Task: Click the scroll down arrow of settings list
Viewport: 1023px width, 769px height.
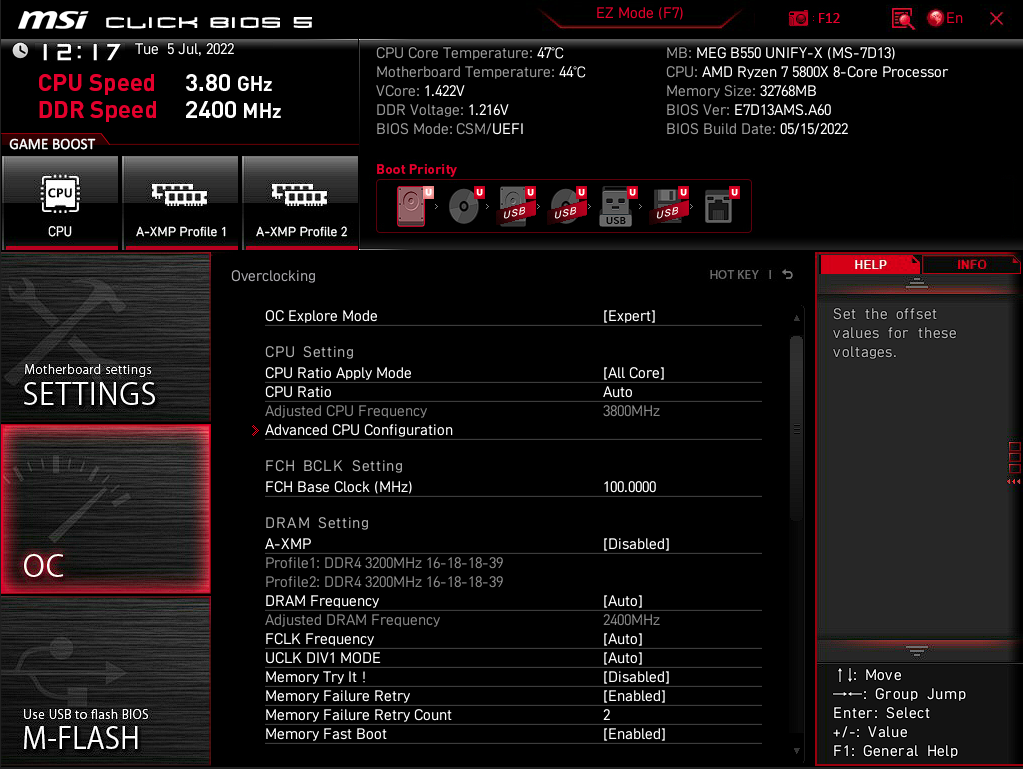Action: [x=796, y=751]
